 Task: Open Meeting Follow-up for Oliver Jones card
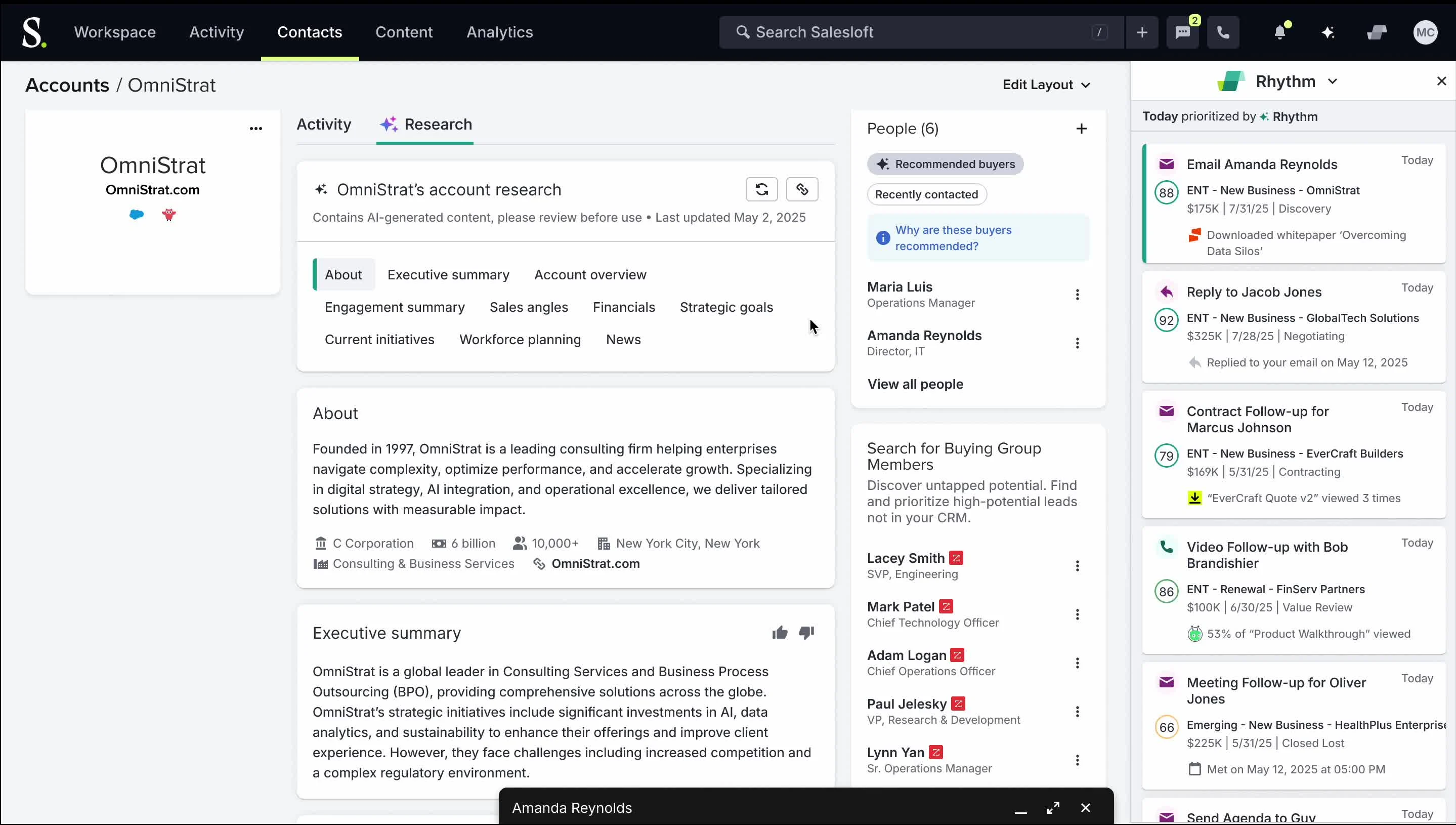1294,726
